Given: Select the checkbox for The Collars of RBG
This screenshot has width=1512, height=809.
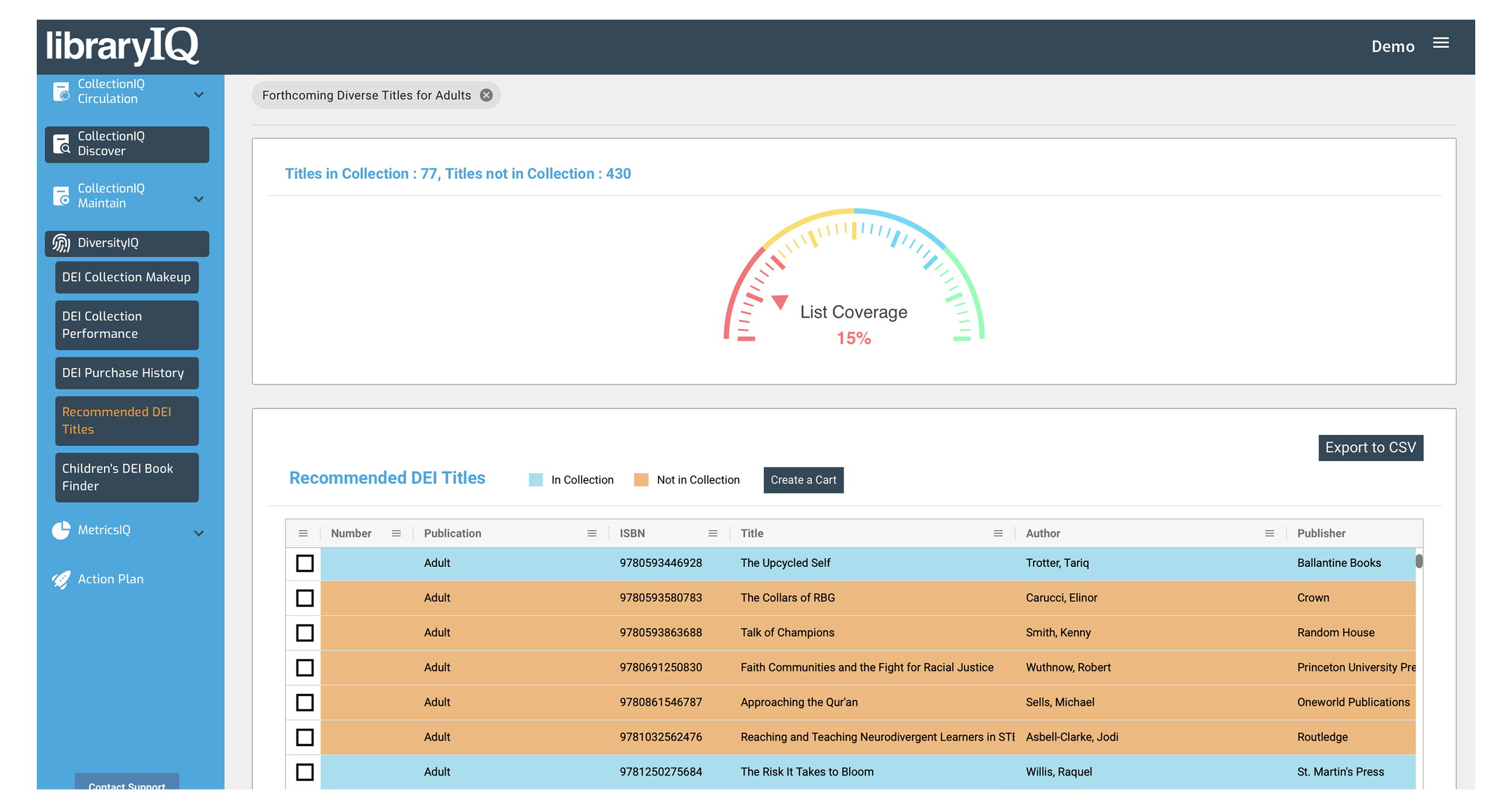Looking at the screenshot, I should (305, 598).
